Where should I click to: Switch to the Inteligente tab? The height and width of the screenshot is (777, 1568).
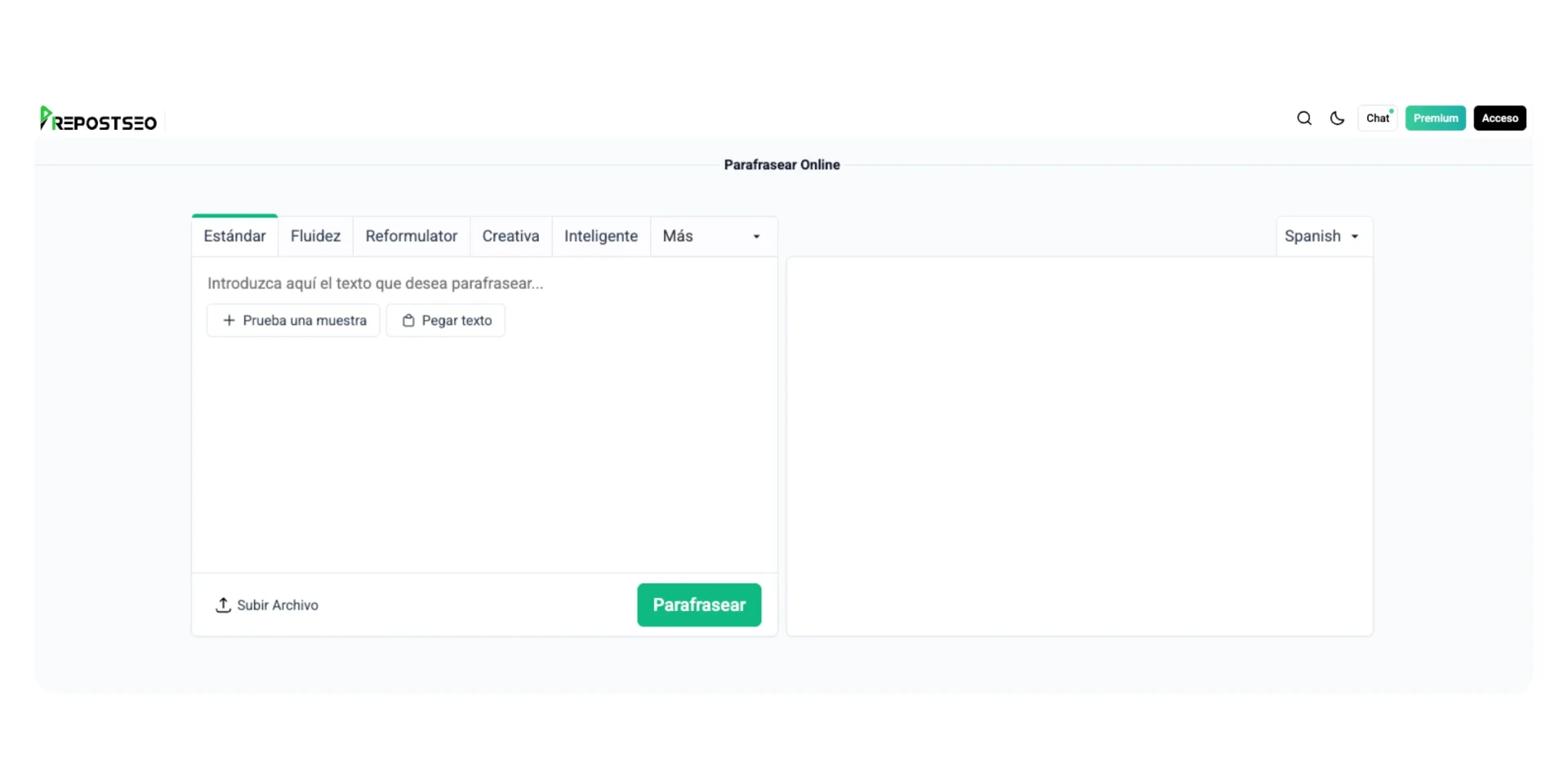pos(600,236)
